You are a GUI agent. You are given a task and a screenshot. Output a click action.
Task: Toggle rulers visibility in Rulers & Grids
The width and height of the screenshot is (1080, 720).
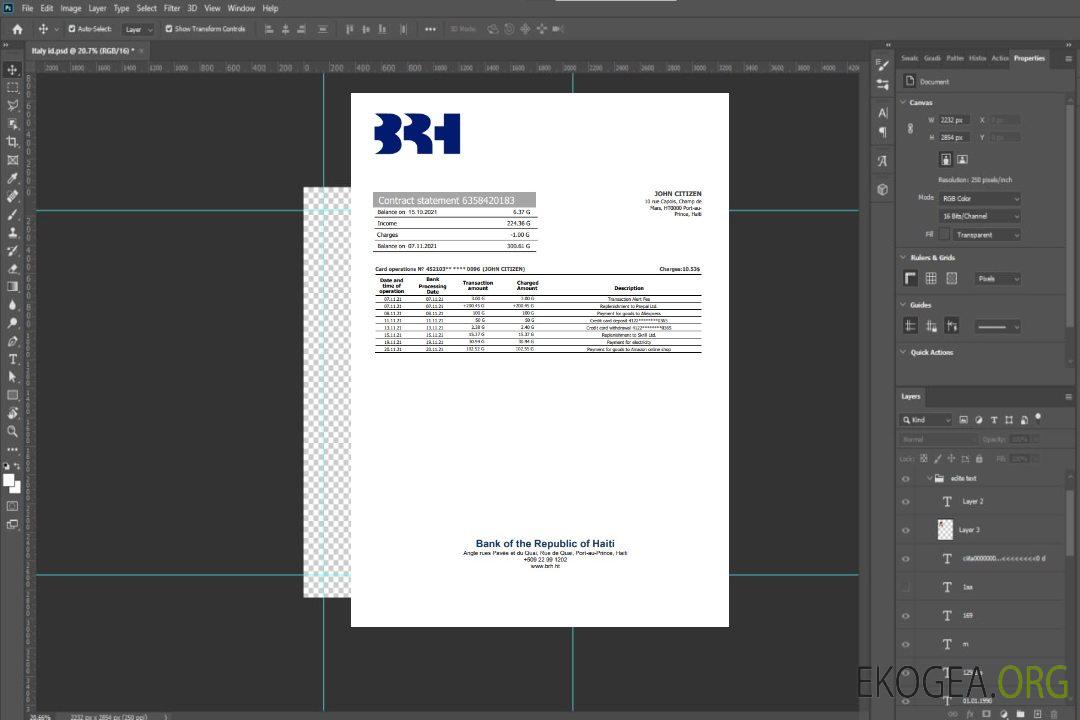(x=910, y=278)
